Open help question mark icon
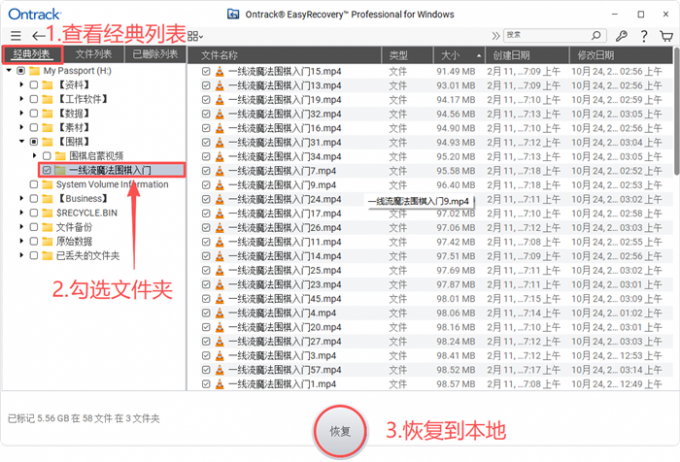The height and width of the screenshot is (462, 680). (x=644, y=36)
